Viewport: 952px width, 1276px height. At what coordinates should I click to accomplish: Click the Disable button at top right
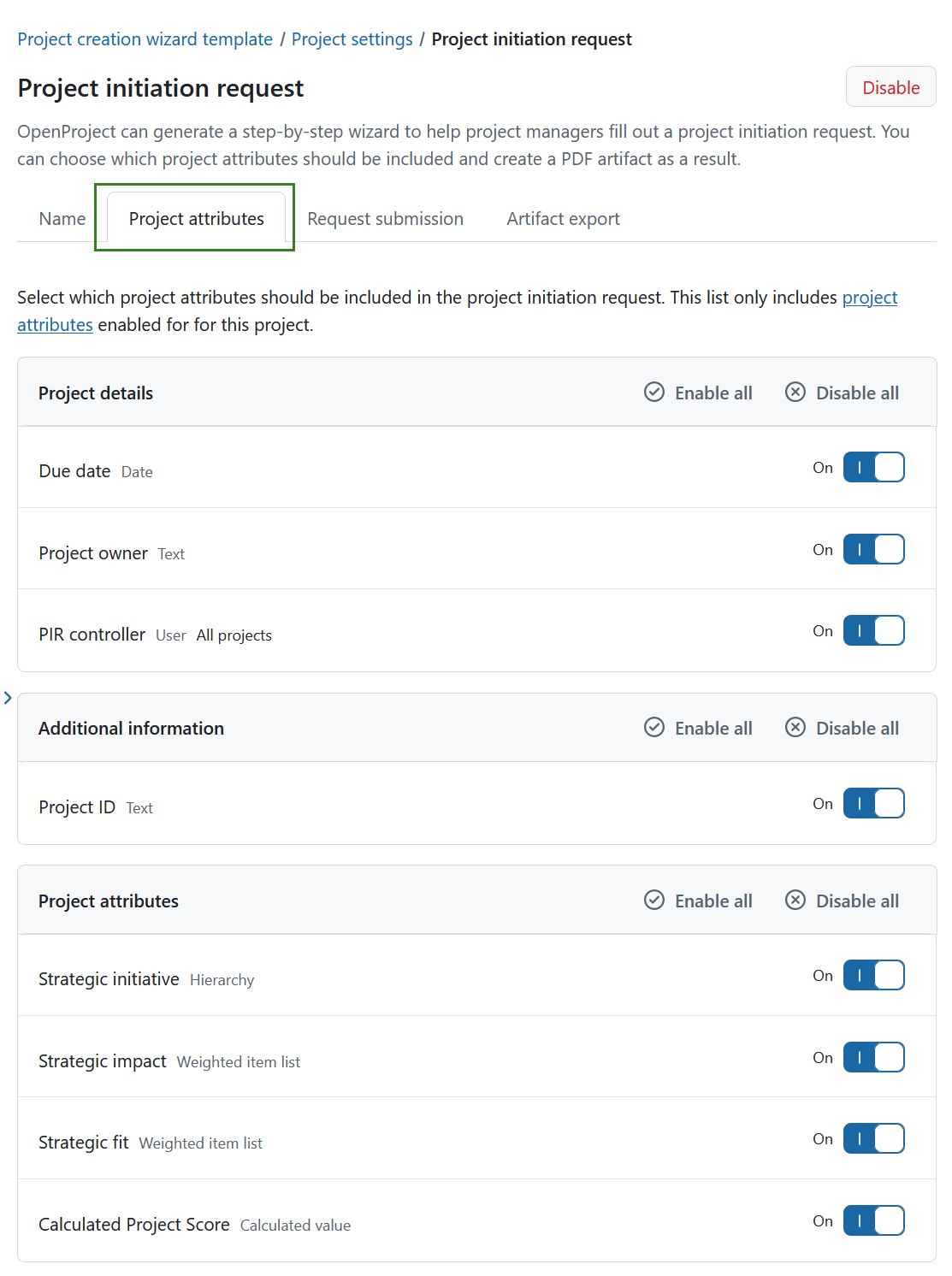pyautogui.click(x=890, y=87)
